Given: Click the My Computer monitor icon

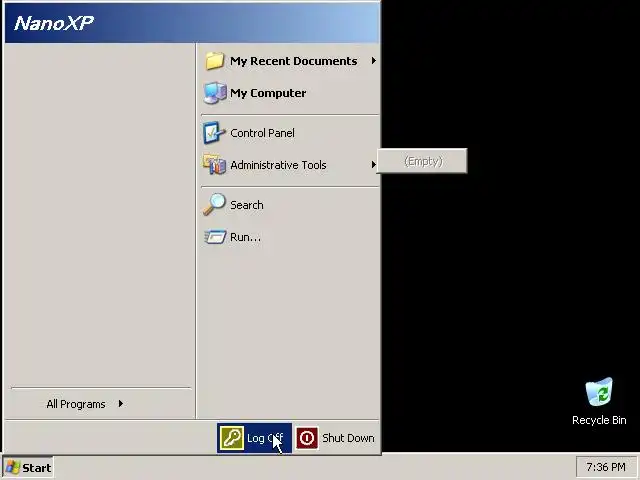Looking at the screenshot, I should (215, 93).
